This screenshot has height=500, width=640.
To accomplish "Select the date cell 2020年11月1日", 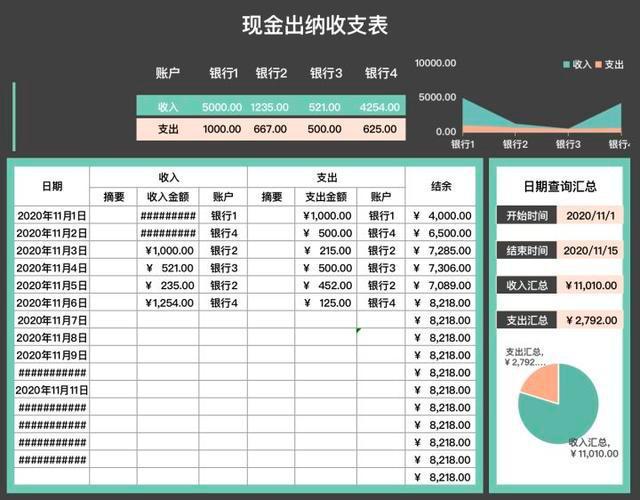I will click(x=52, y=216).
